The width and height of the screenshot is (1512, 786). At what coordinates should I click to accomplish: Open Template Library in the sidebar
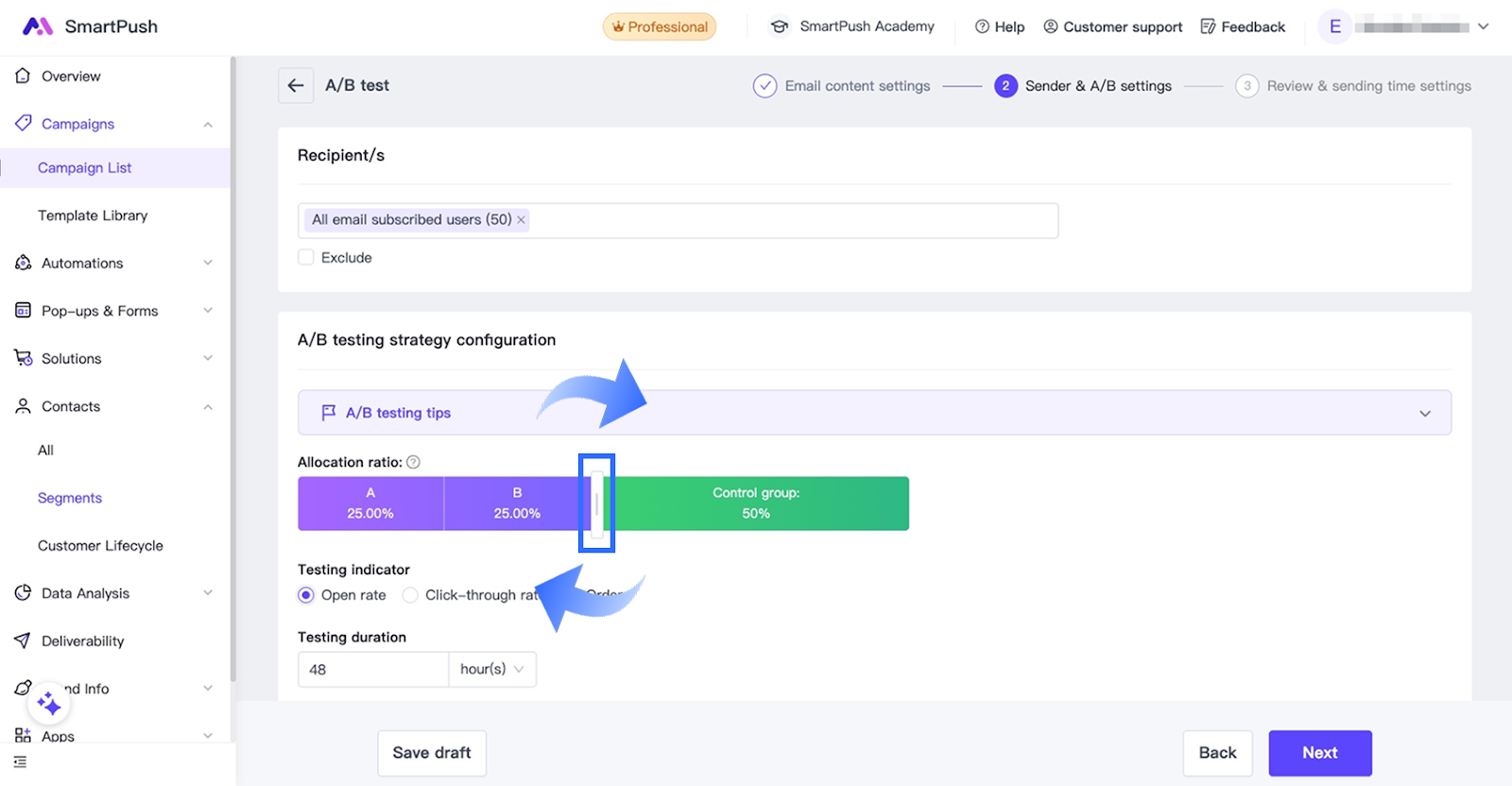click(93, 215)
